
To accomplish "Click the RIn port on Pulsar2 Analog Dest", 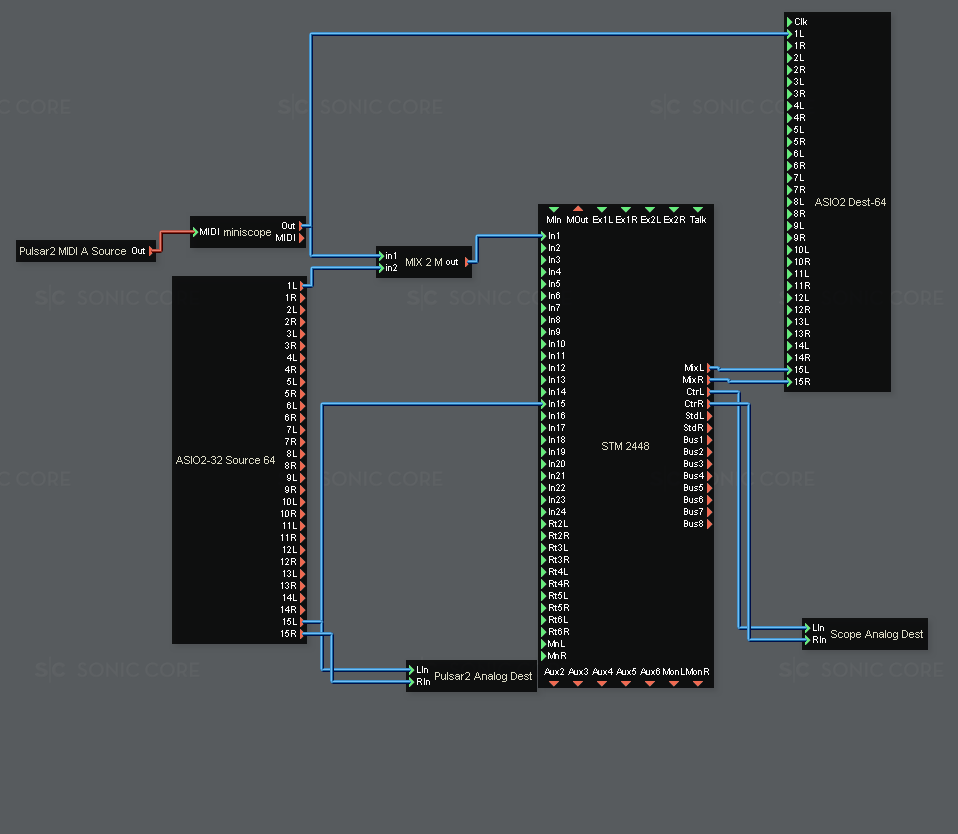I will click(411, 682).
